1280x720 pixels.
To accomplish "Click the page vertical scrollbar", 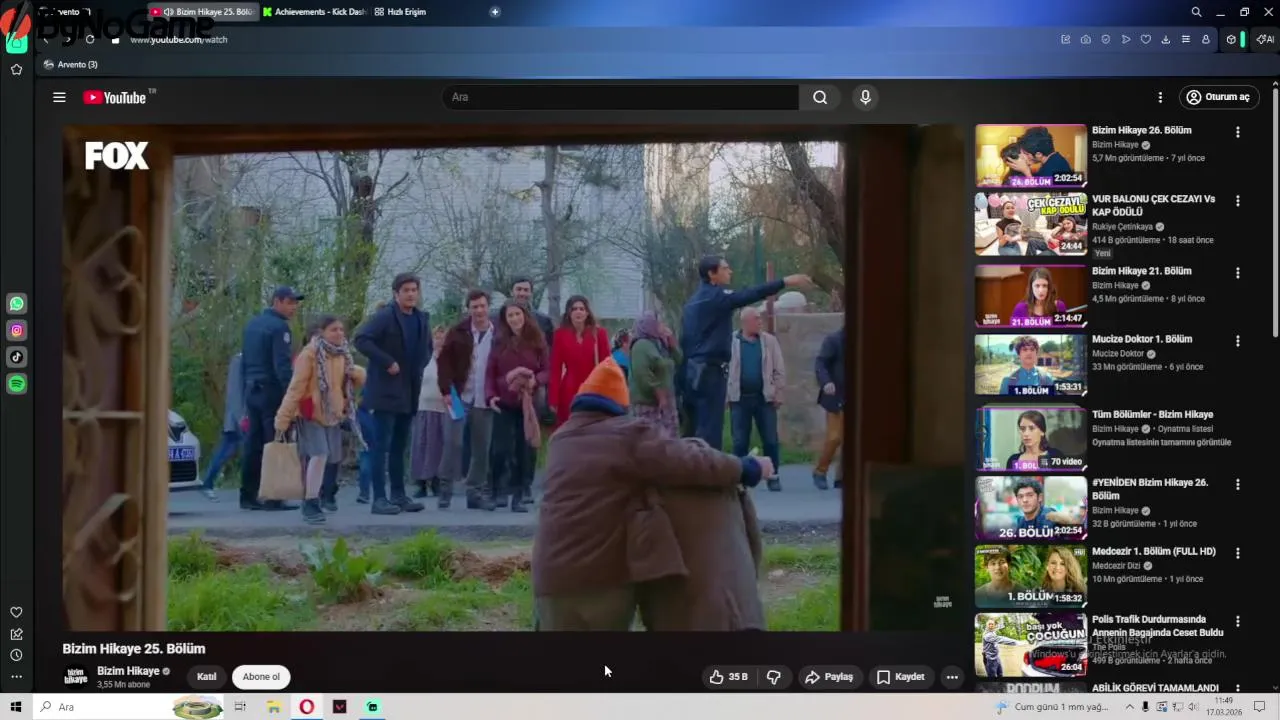I will tap(1275, 210).
